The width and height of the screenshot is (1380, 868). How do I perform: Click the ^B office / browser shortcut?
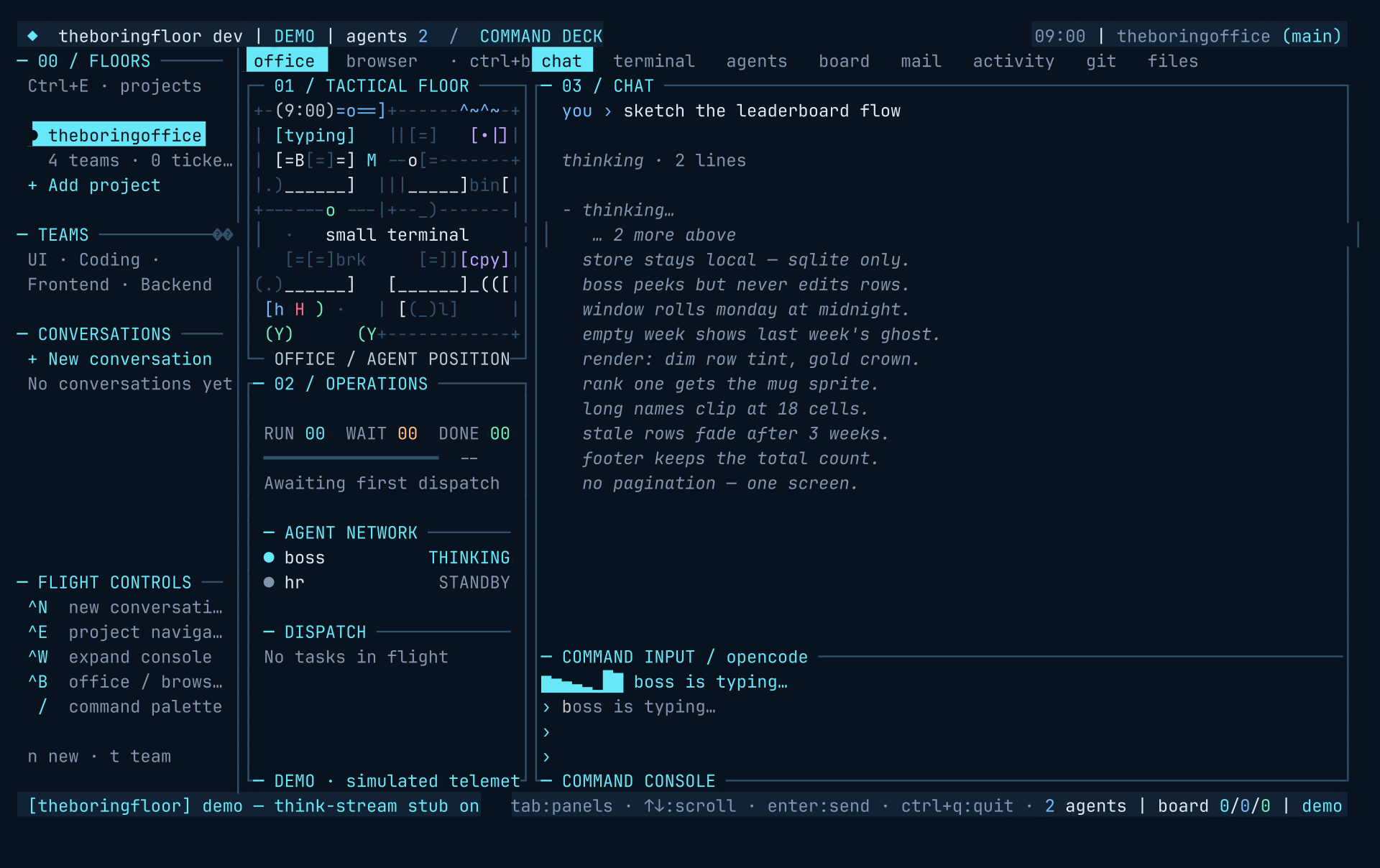(x=125, y=682)
